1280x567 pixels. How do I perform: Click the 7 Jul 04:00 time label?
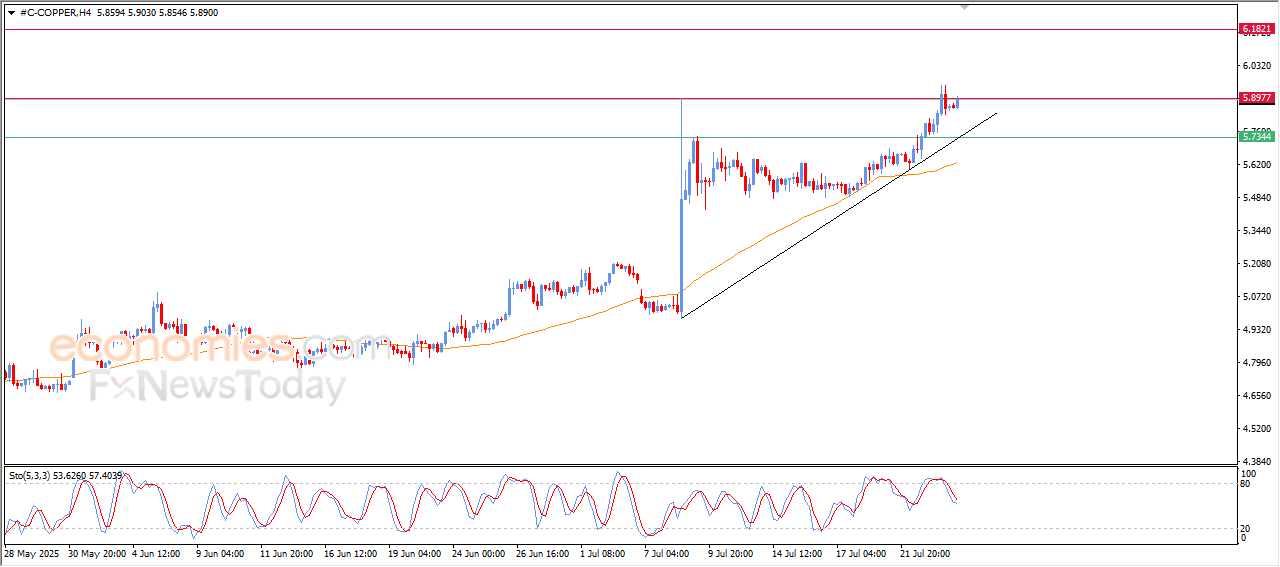[669, 553]
